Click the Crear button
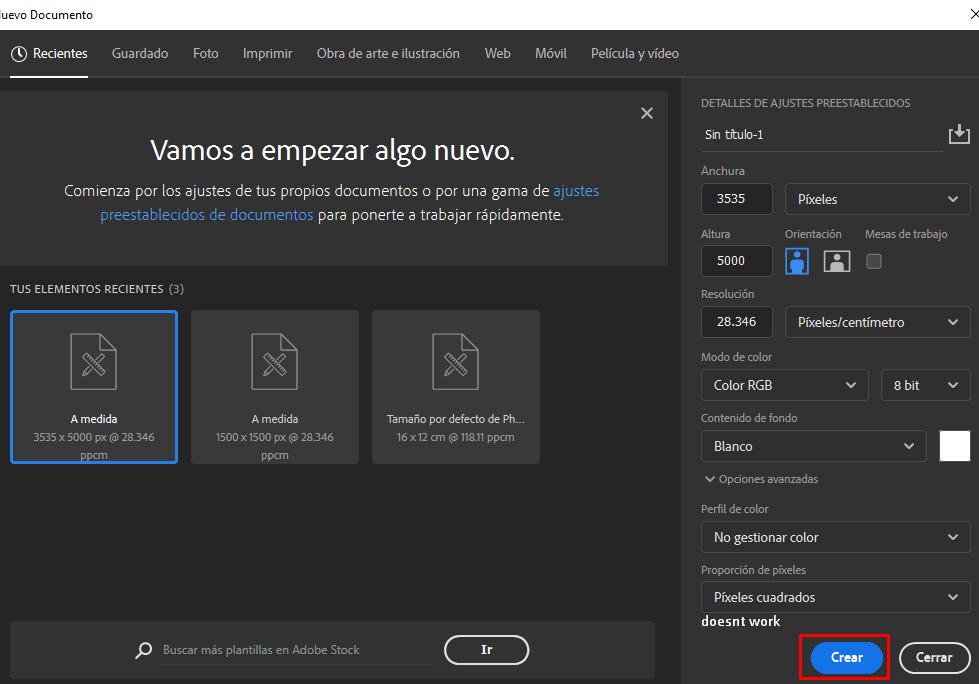The image size is (979, 684). (x=844, y=658)
